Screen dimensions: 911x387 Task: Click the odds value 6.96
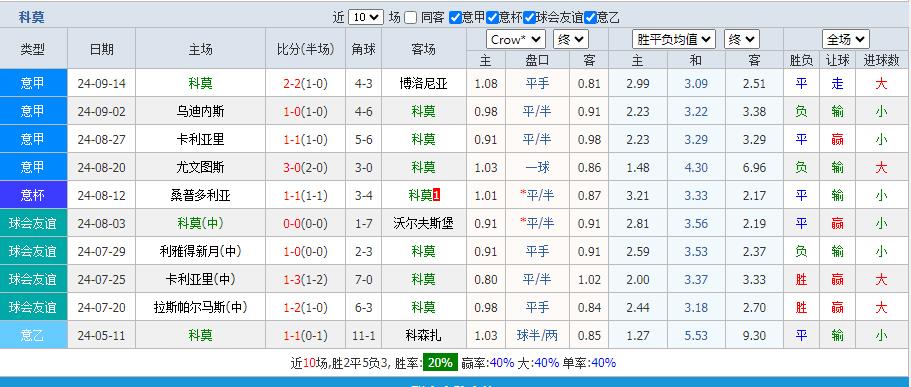pyautogui.click(x=754, y=167)
